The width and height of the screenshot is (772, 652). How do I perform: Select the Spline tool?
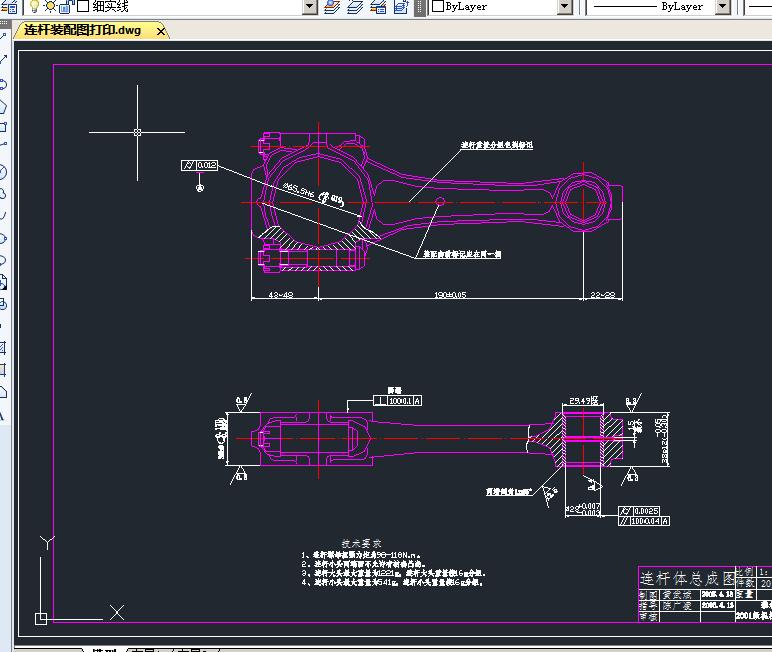click(3, 216)
